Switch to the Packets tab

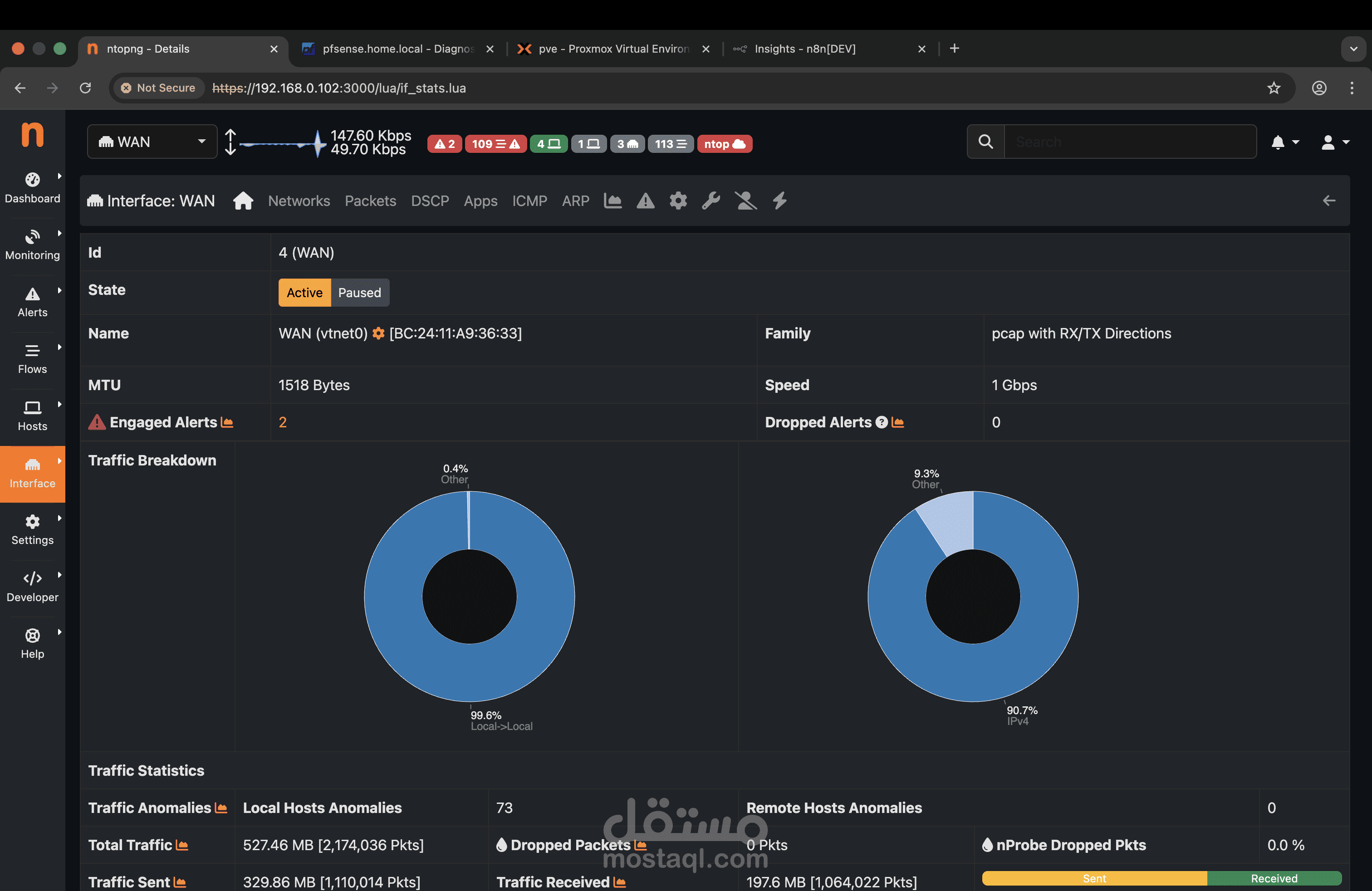point(370,201)
